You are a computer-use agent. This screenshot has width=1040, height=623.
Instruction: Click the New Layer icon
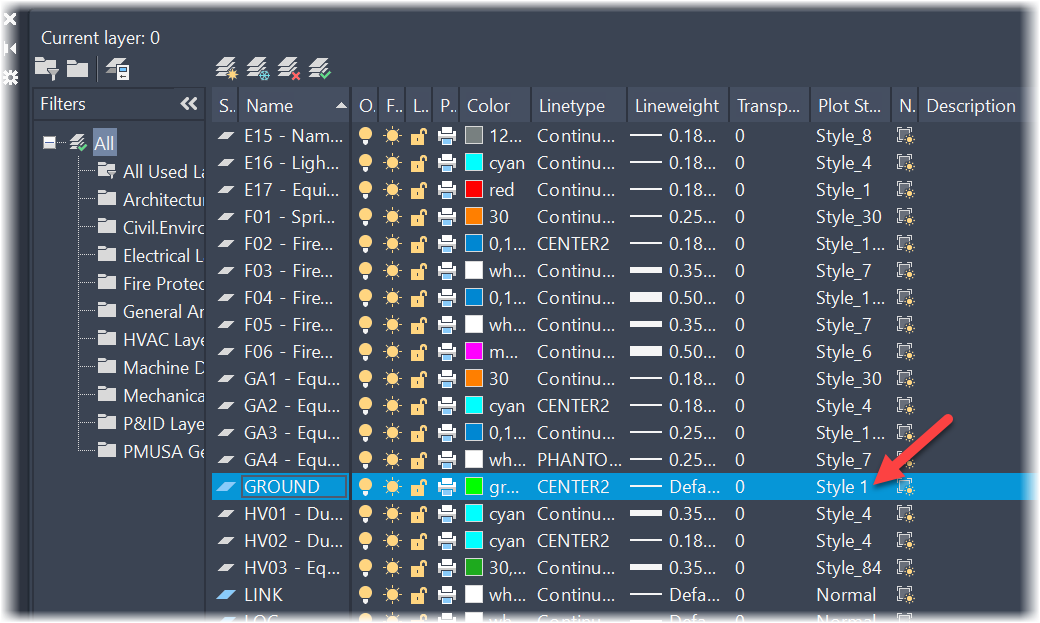pos(227,68)
